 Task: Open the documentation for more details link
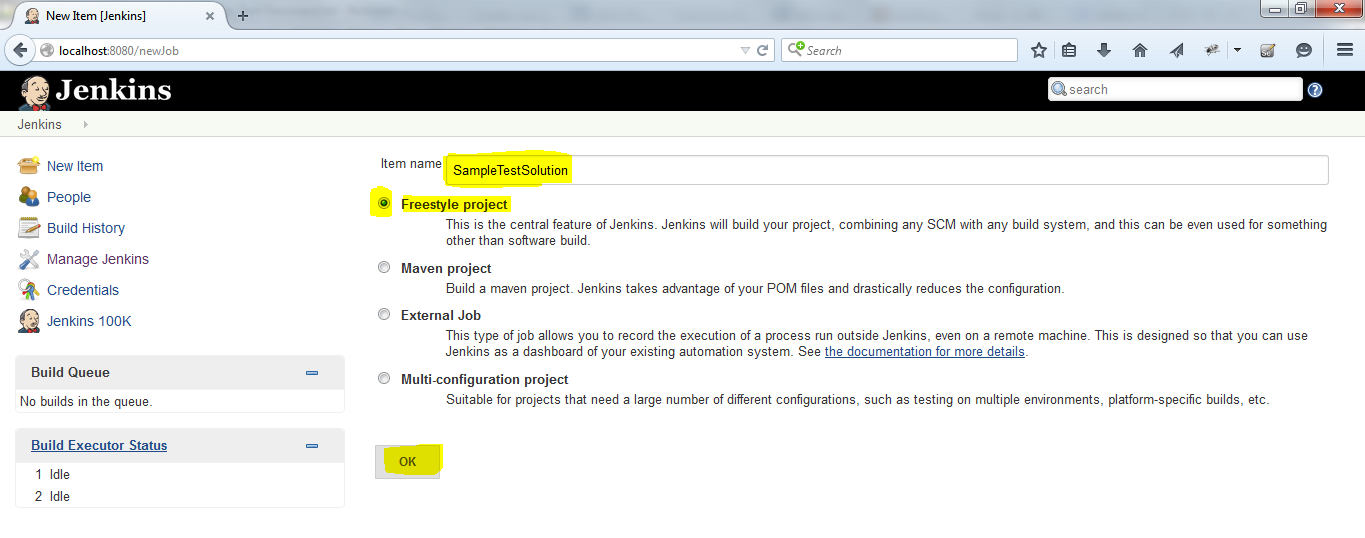click(x=925, y=352)
